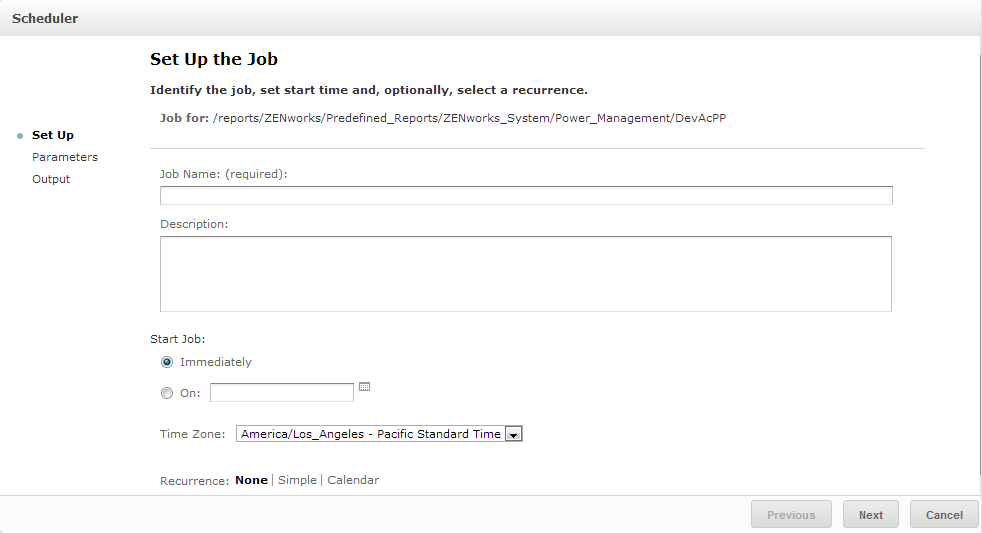982x533 pixels.
Task: Click the start date text field
Action: pyautogui.click(x=282, y=393)
